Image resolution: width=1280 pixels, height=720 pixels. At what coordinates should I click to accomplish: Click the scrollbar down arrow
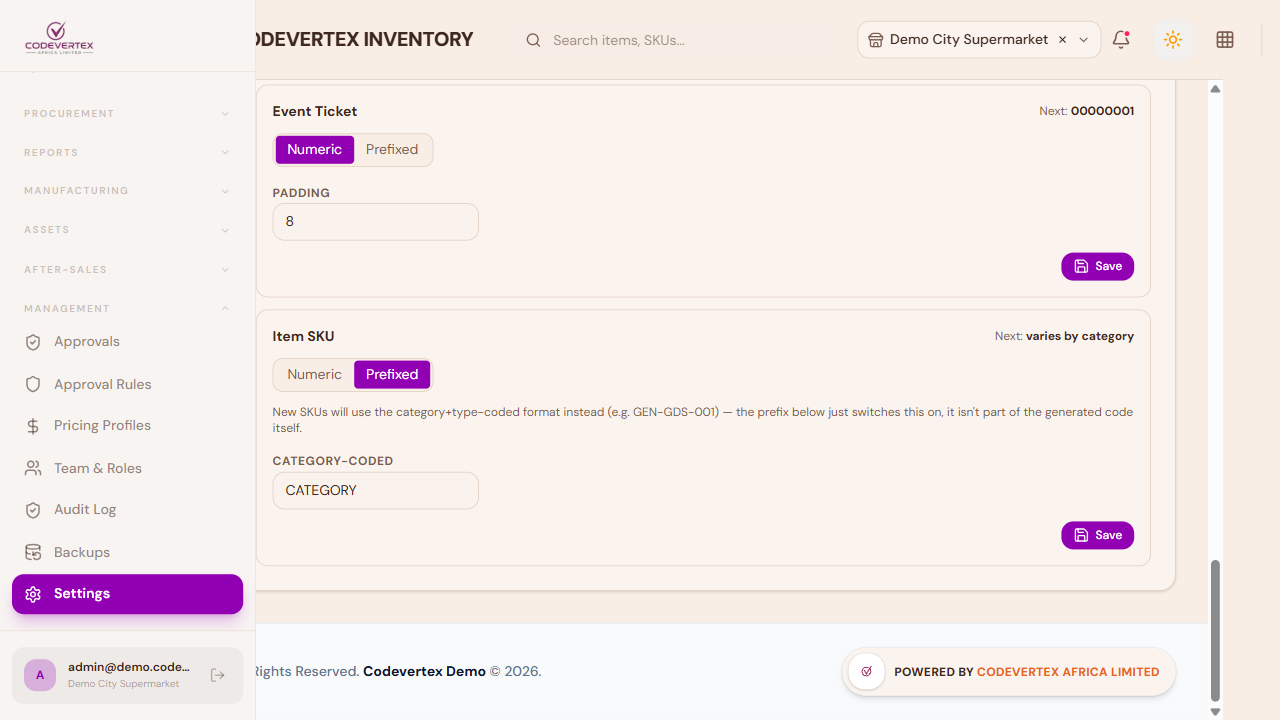click(x=1216, y=712)
